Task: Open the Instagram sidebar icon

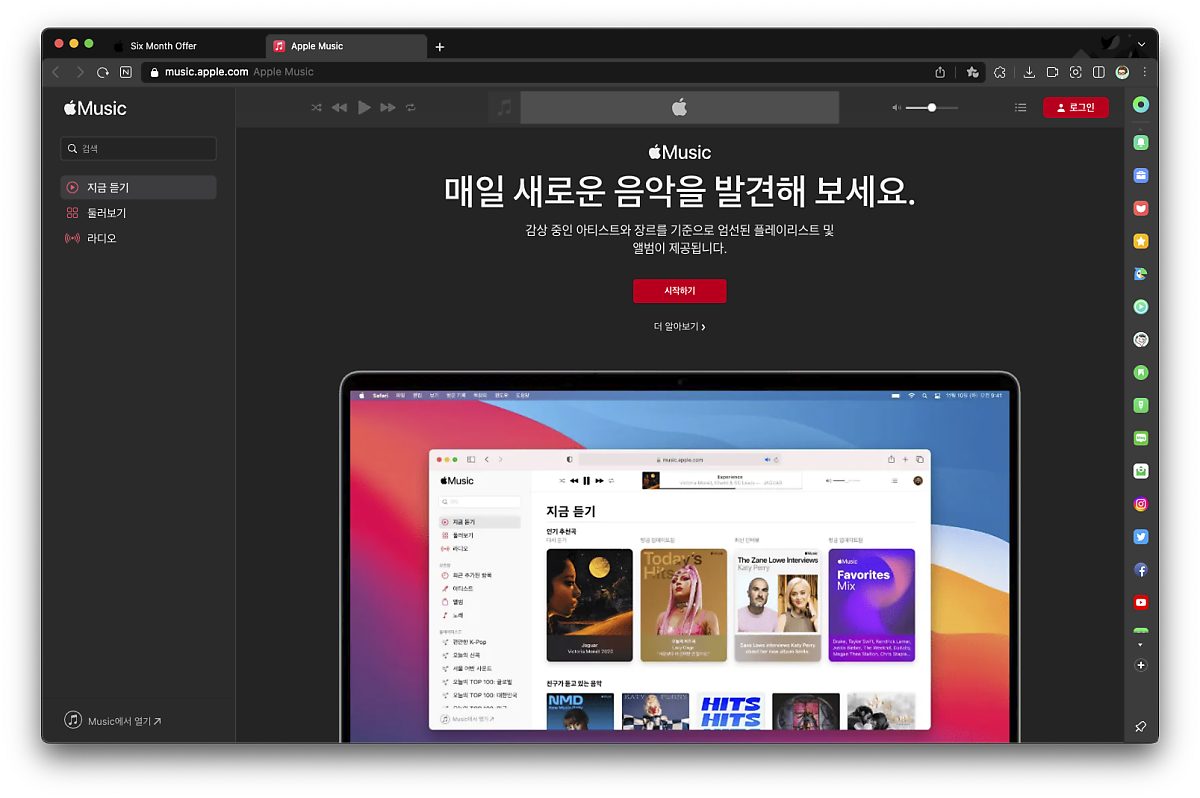Action: (x=1141, y=504)
